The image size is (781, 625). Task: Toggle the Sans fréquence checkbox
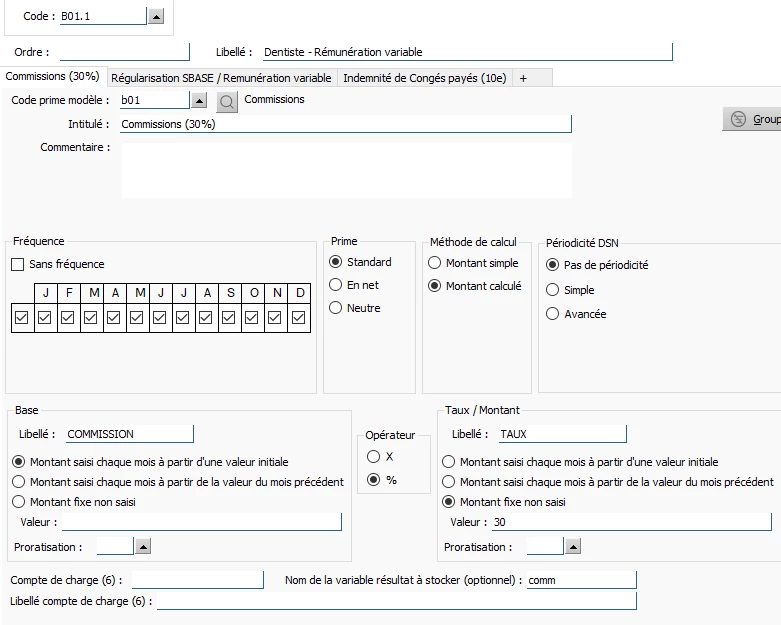point(18,264)
